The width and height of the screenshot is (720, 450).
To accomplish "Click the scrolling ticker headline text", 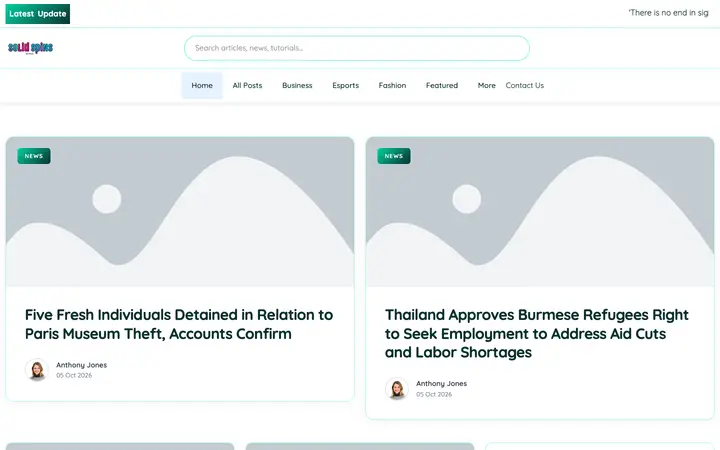I will [669, 13].
